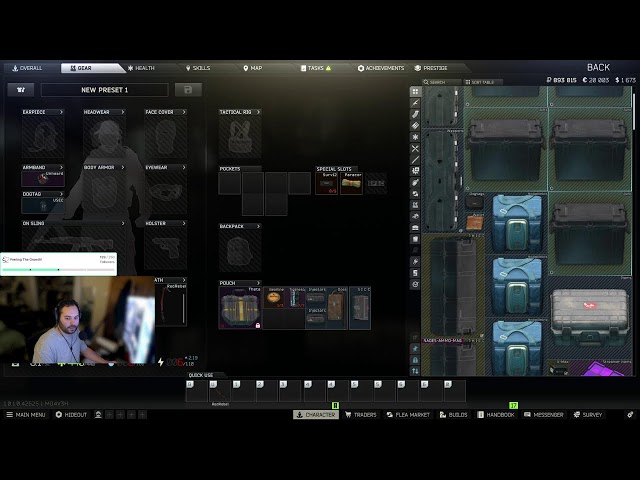Screen dimensions: 640x480
Task: Open the Messenger
Action: coord(543,415)
